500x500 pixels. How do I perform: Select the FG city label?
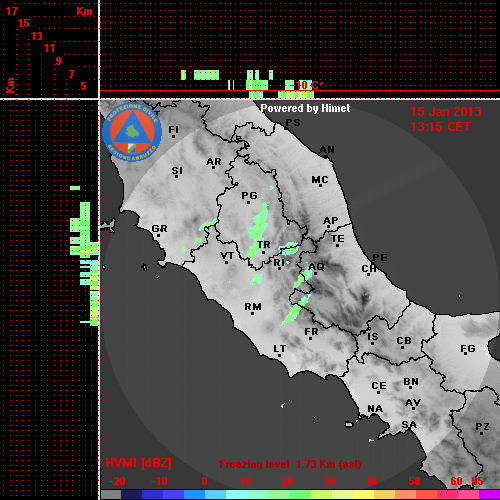coord(468,349)
